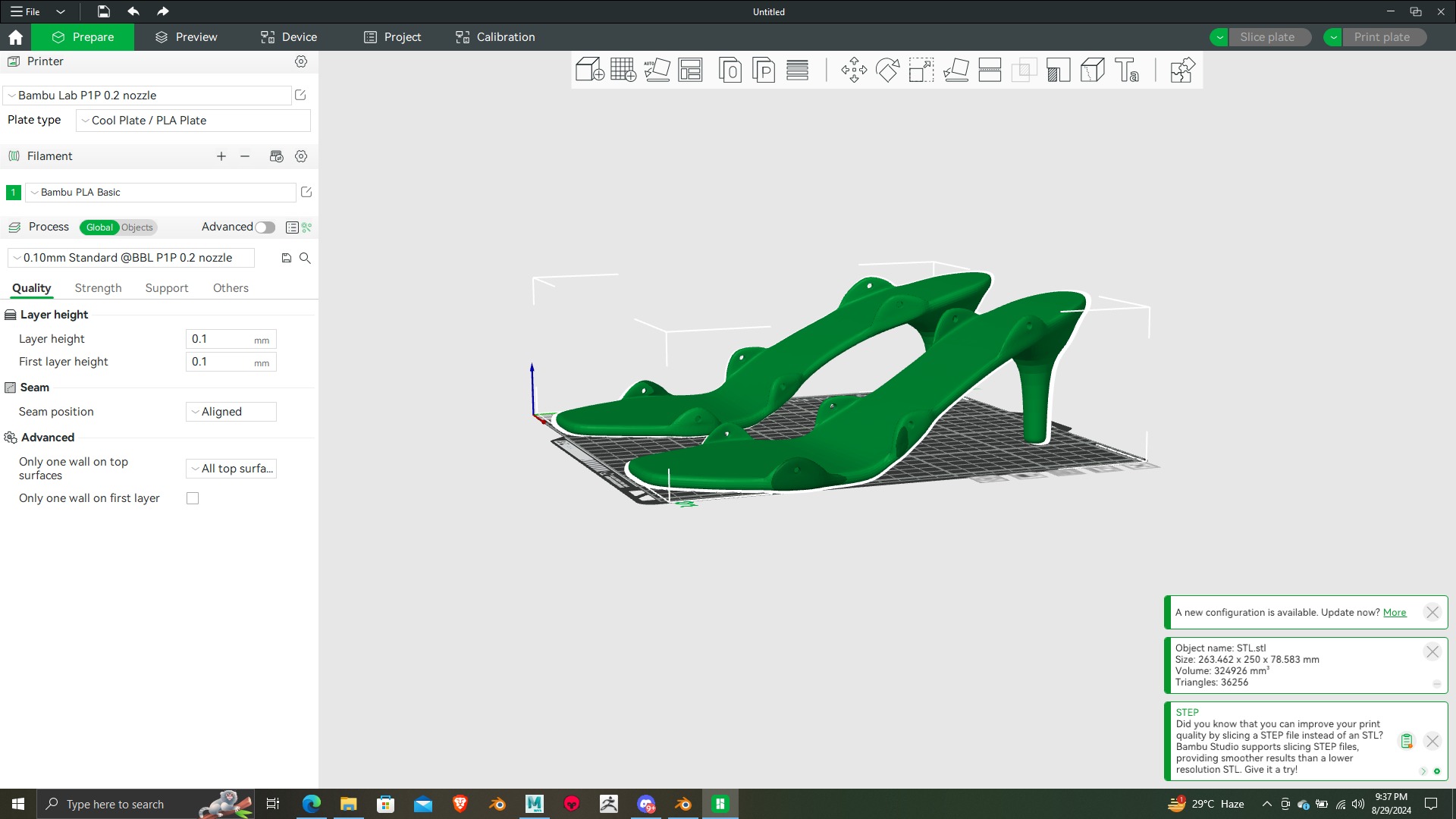Open the Plate type dropdown

[193, 121]
